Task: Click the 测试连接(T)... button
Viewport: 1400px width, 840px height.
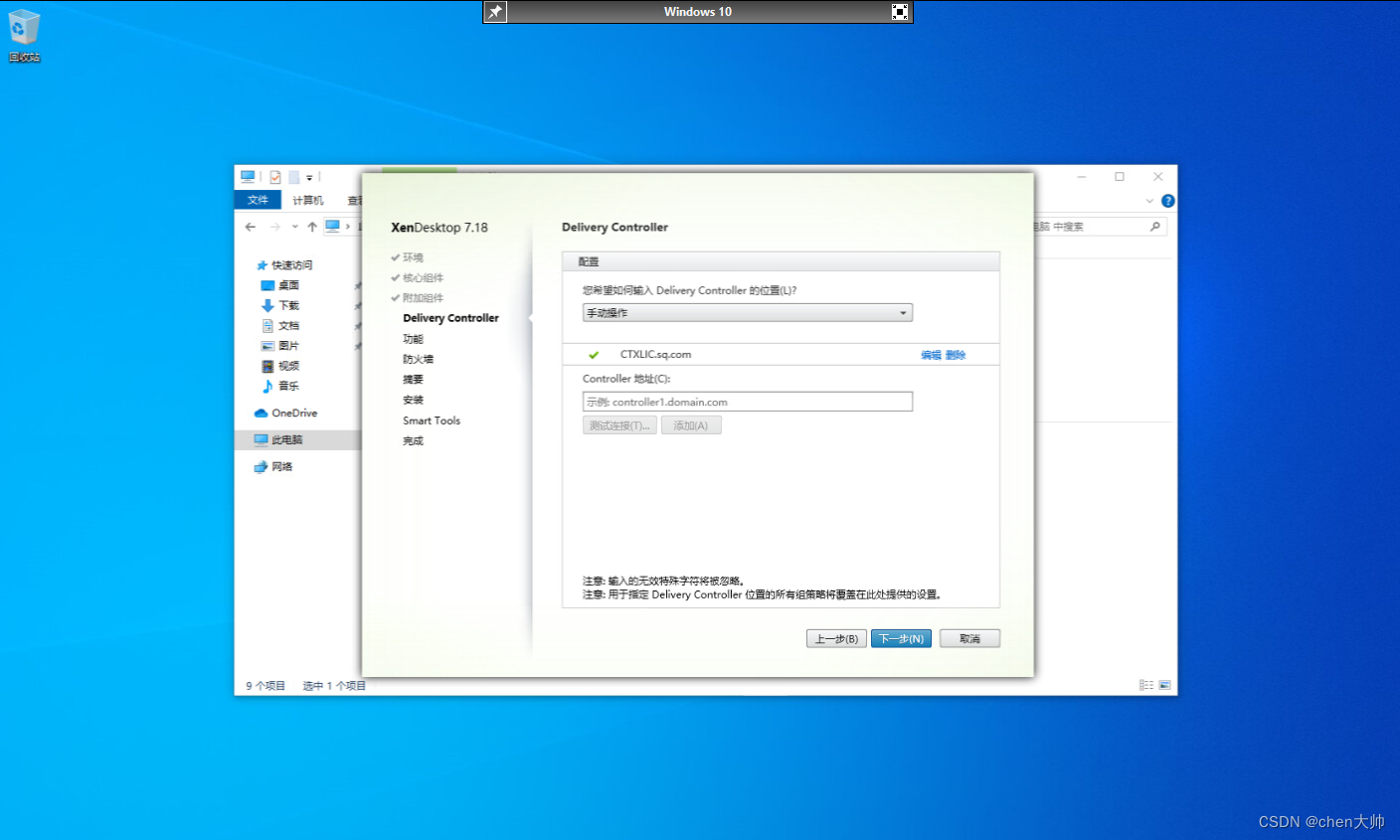Action: 619,425
